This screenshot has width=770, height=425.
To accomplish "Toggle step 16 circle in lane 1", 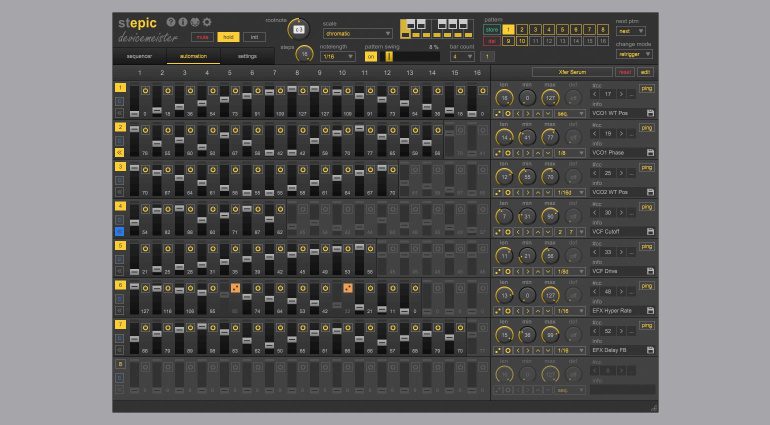I will (x=483, y=91).
